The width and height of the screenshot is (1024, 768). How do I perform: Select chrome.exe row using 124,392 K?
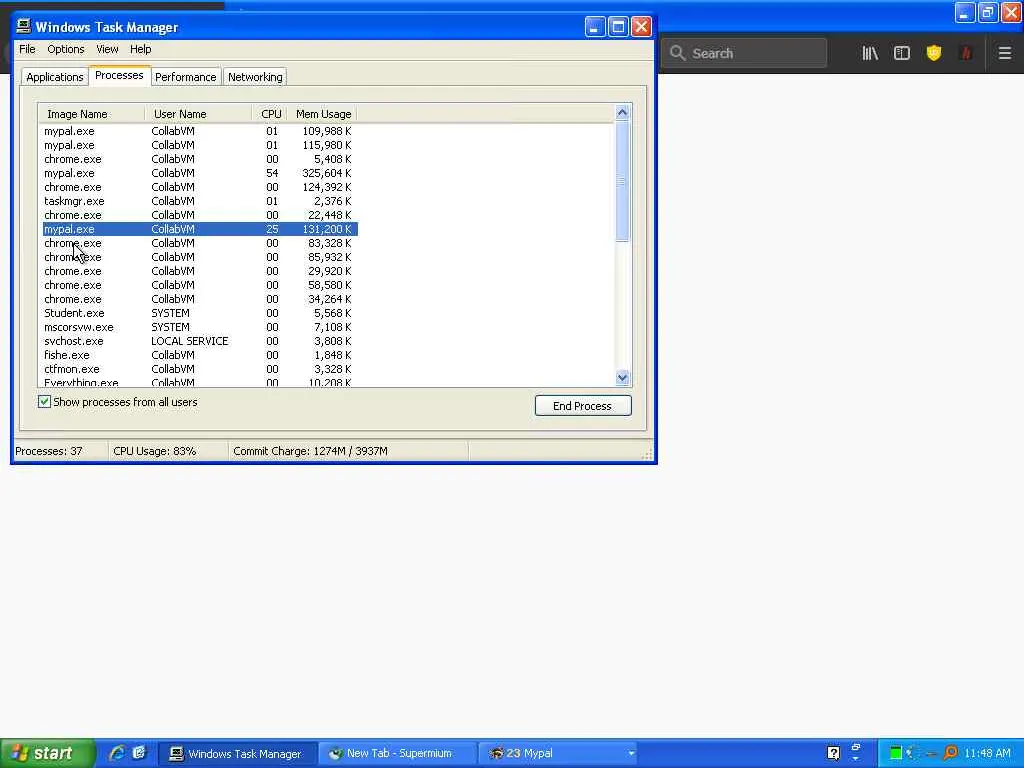[198, 187]
